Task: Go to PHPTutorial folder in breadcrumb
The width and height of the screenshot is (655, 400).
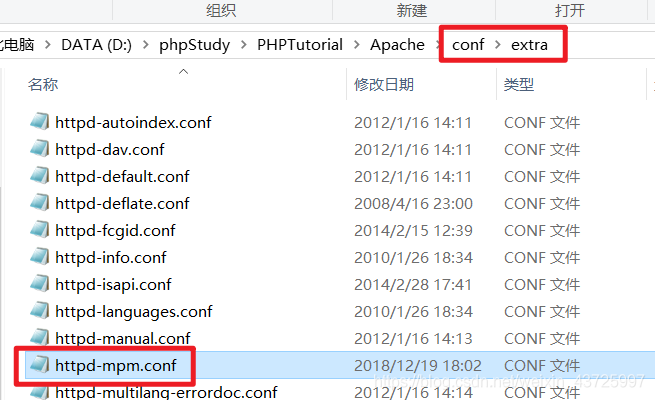Action: click(x=300, y=45)
